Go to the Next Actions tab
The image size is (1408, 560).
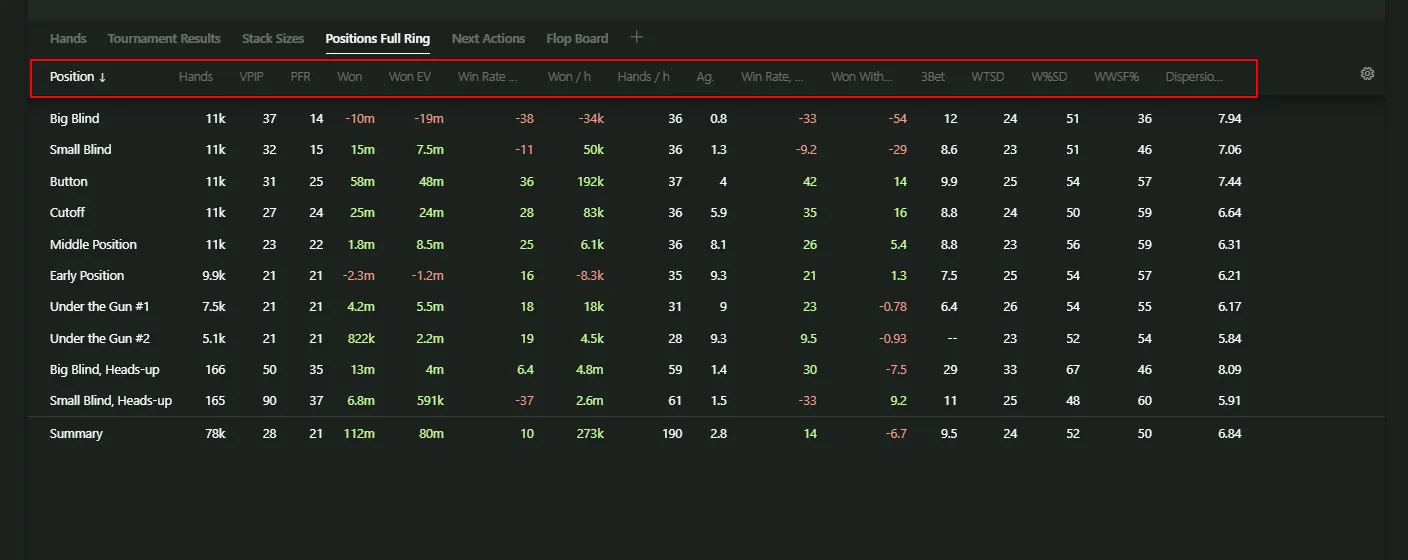pos(488,39)
